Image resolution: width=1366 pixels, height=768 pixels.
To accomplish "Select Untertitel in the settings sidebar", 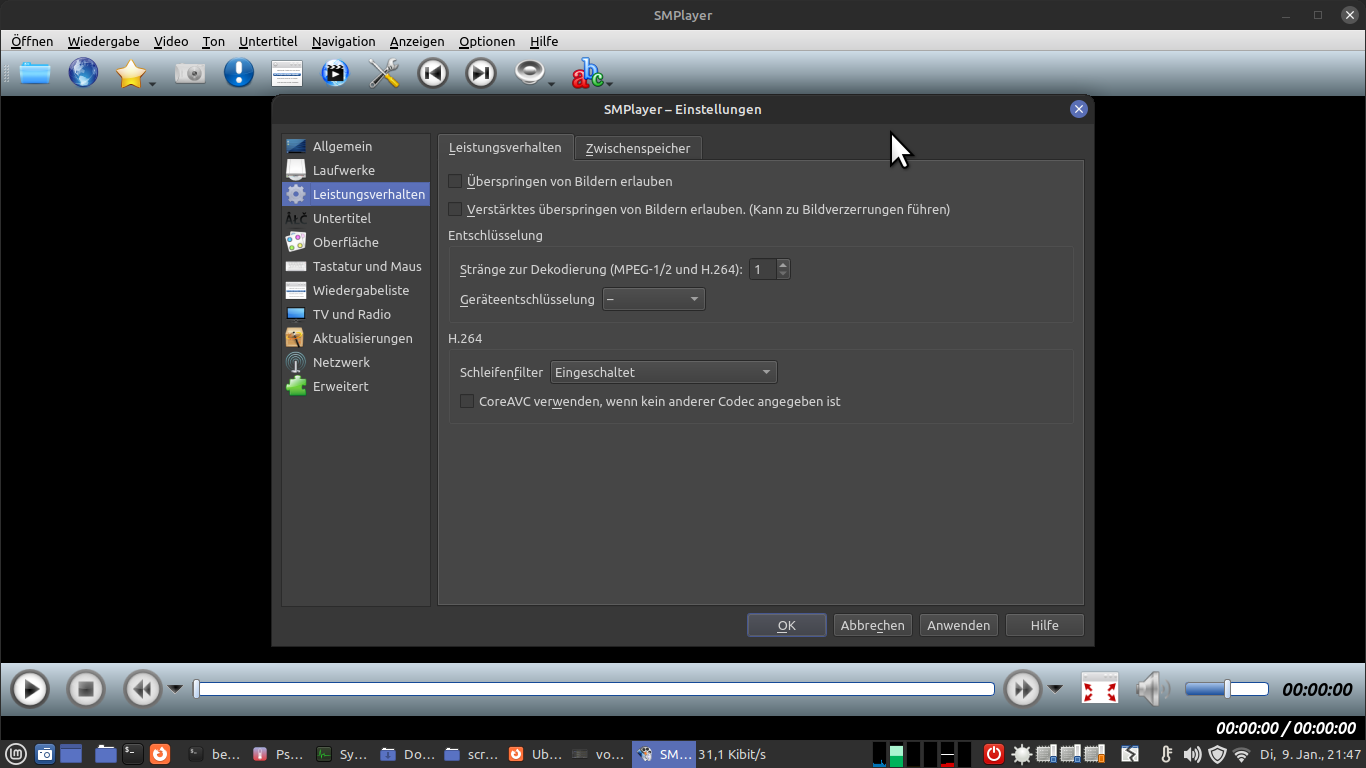I will (x=356, y=218).
